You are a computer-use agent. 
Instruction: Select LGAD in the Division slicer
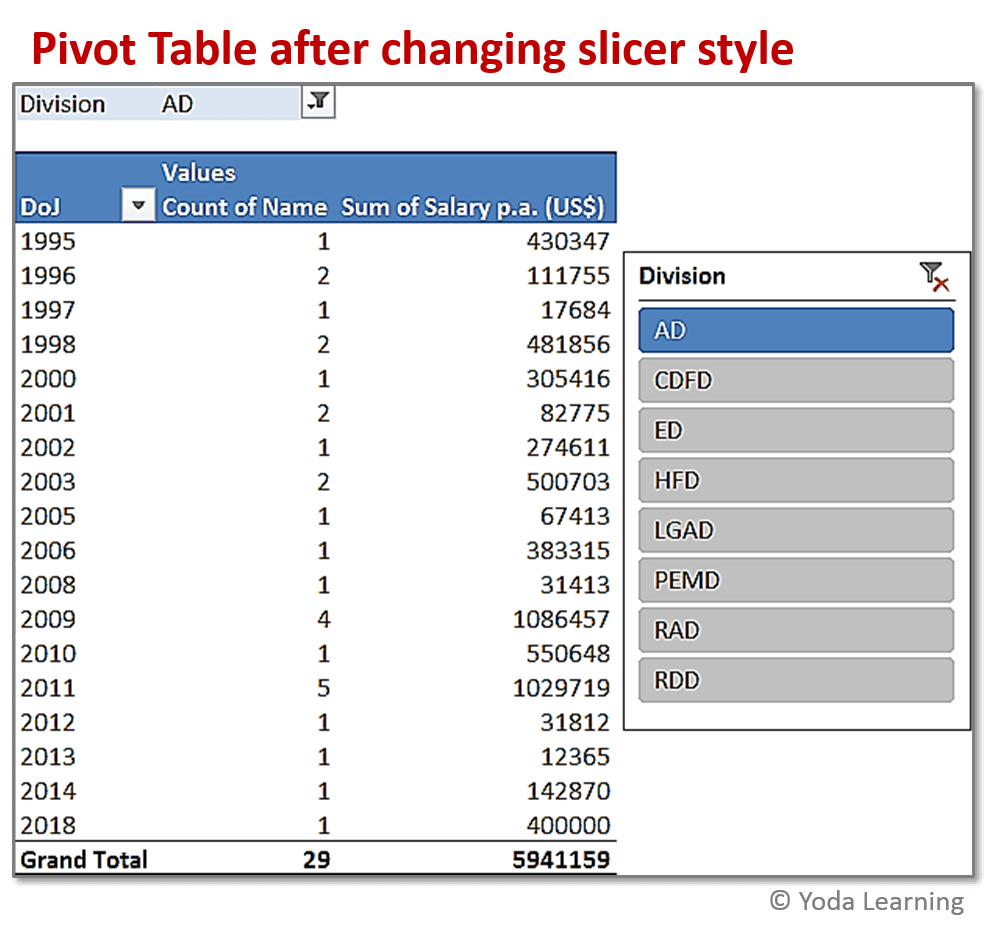click(x=796, y=530)
